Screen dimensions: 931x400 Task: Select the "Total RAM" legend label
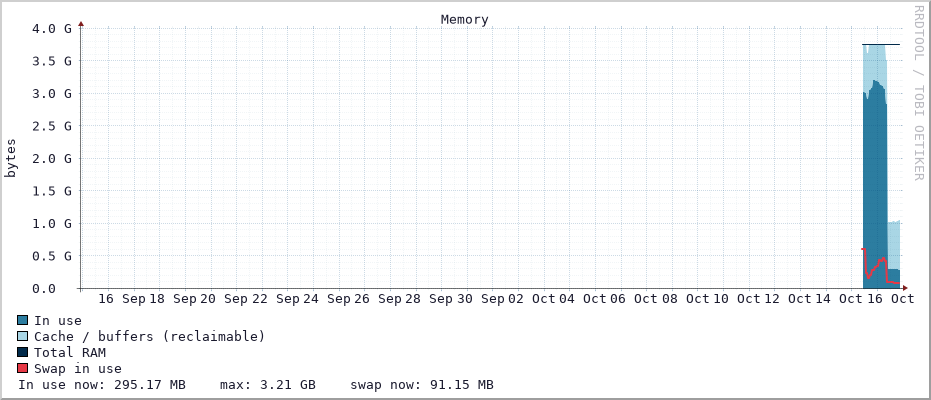click(69, 353)
